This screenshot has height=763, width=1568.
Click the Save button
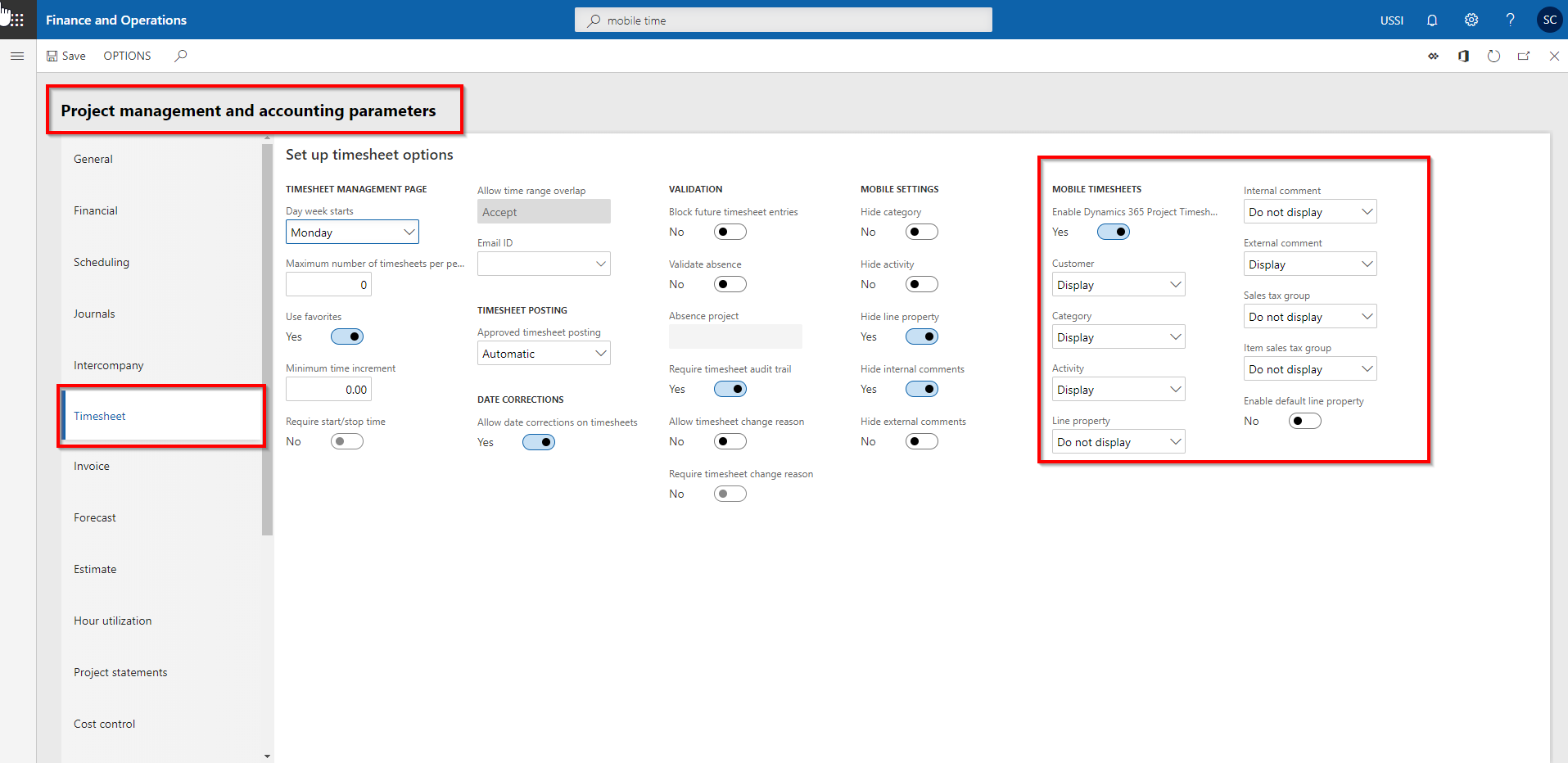66,56
